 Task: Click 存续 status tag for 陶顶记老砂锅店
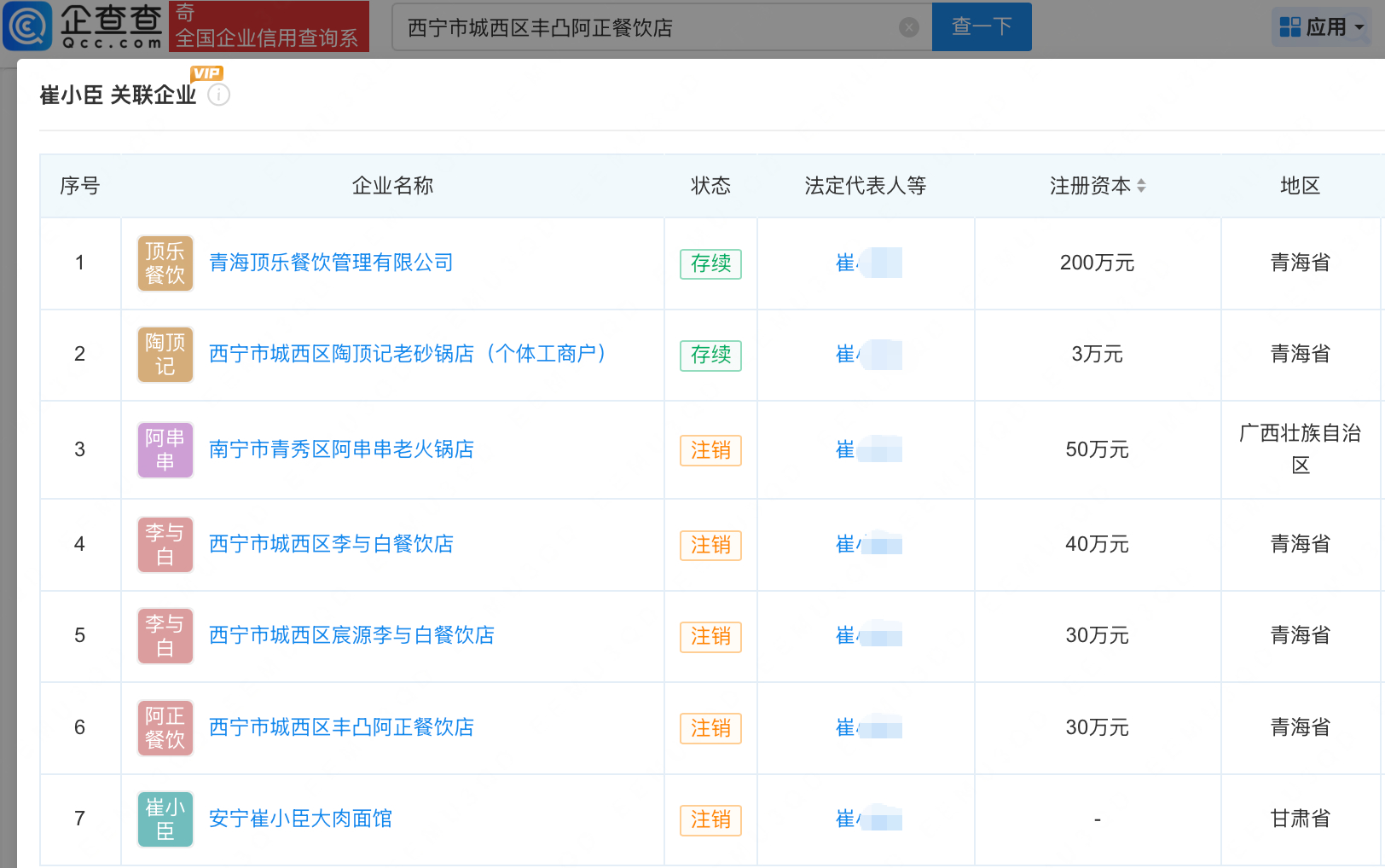[710, 355]
